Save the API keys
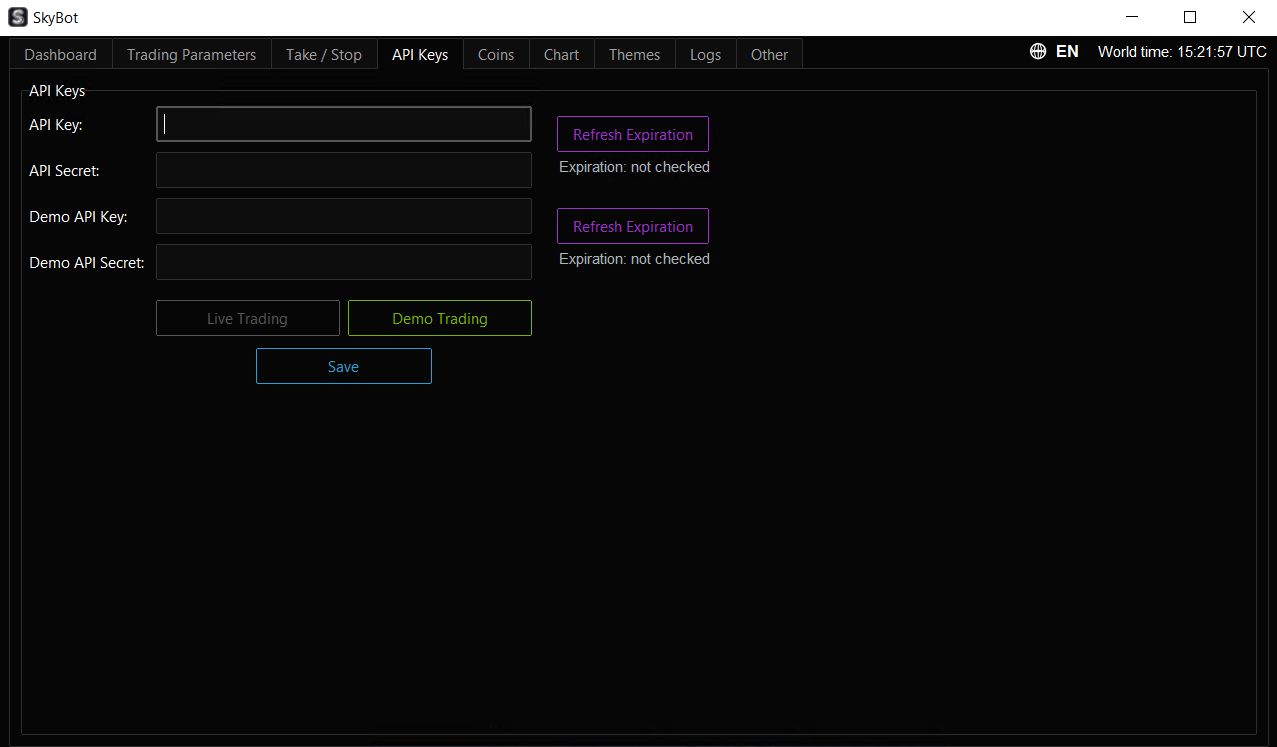 pos(344,366)
